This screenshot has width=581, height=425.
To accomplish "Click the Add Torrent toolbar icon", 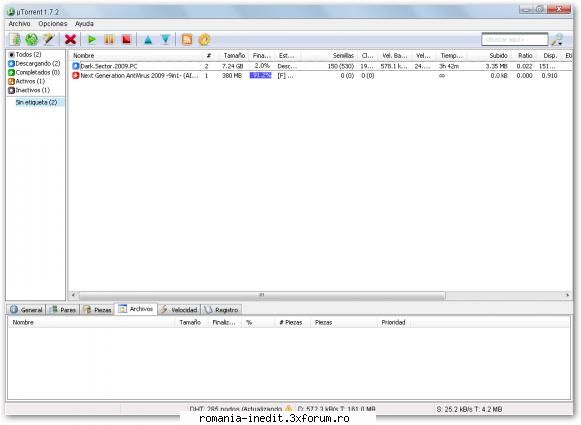I will [15, 39].
